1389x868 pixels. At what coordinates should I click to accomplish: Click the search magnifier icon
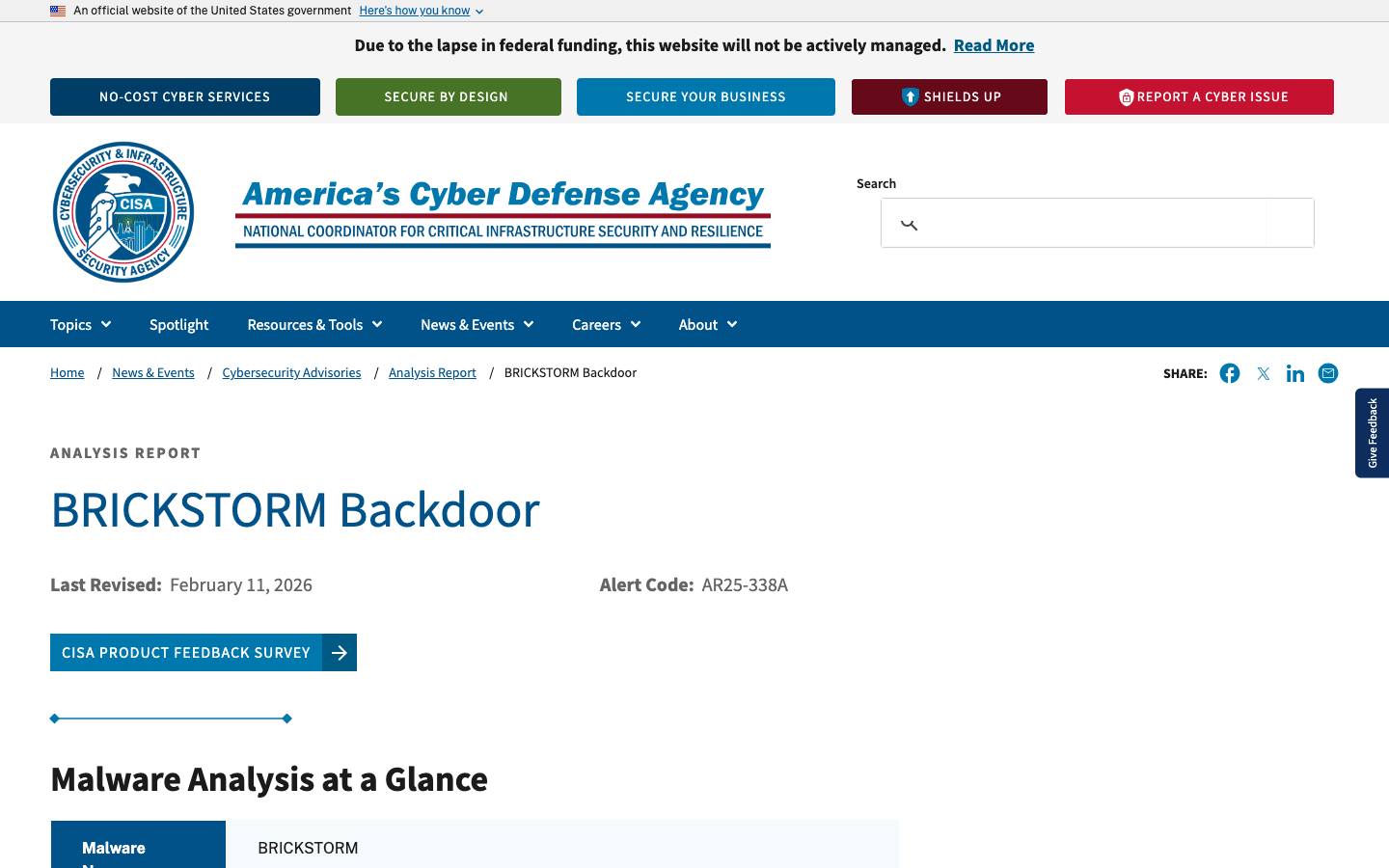click(x=908, y=223)
